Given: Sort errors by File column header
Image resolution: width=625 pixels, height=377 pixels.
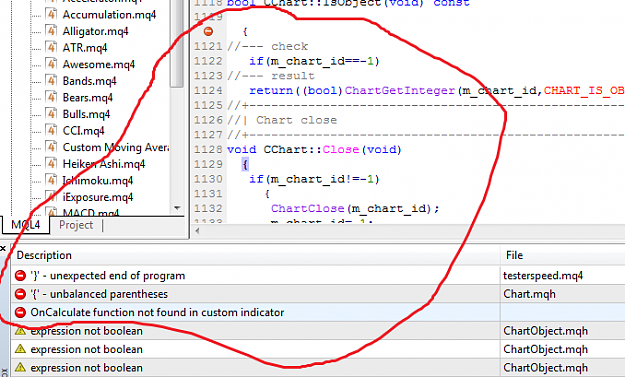Looking at the screenshot, I should [563, 255].
